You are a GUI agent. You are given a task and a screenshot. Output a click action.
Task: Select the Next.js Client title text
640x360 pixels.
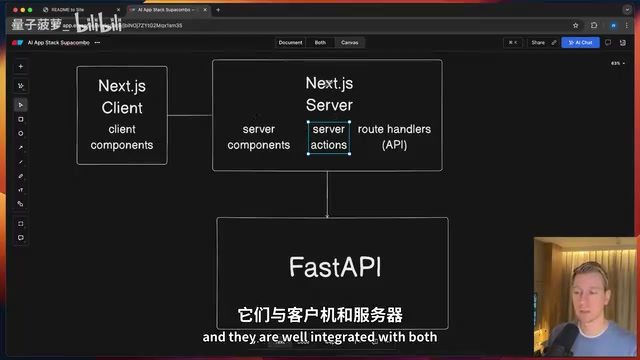click(122, 97)
